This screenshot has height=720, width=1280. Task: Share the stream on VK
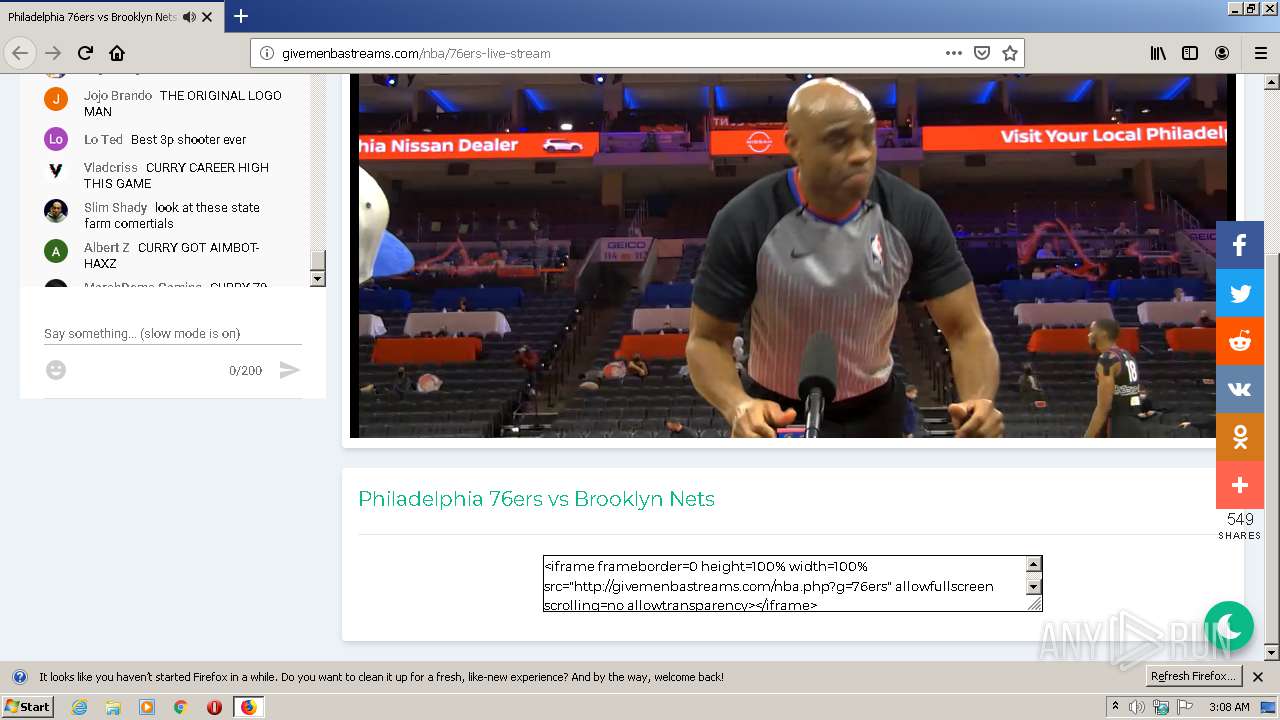click(x=1240, y=389)
